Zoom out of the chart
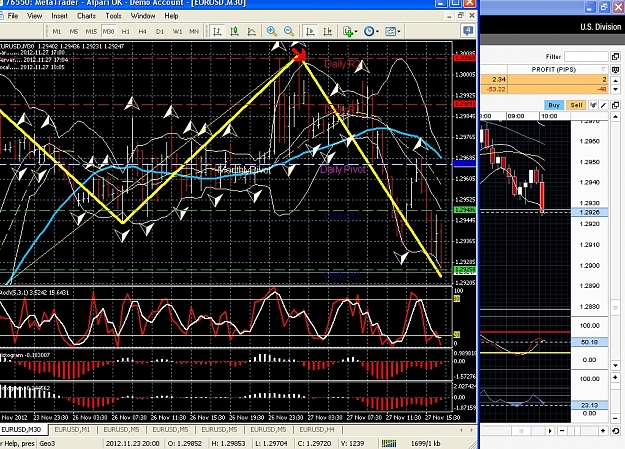 (x=289, y=31)
